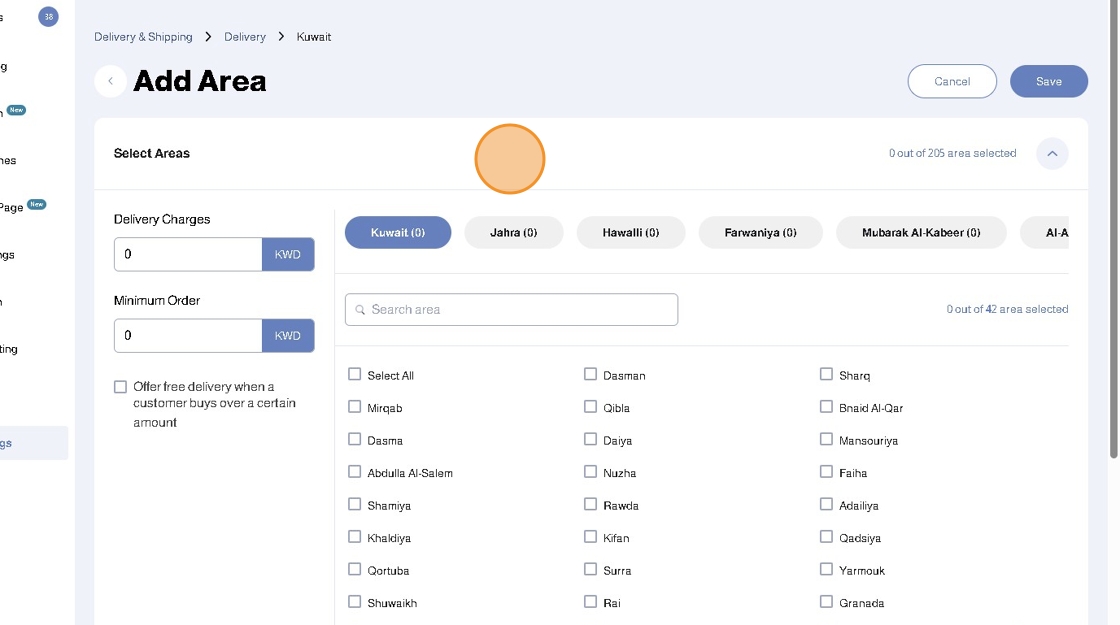Check the Select All checkbox
Viewport: 1120px width, 625px height.
354,374
